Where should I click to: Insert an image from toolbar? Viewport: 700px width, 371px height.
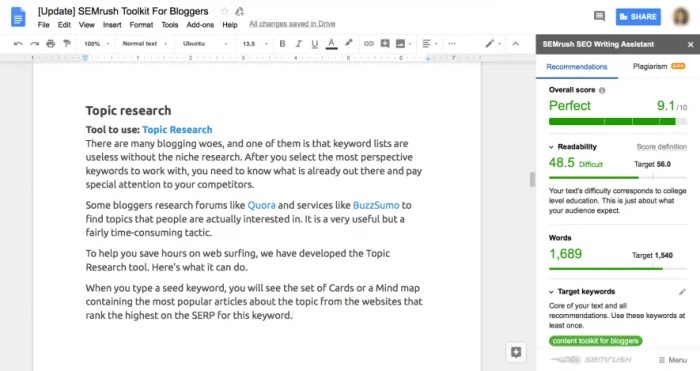tap(401, 44)
